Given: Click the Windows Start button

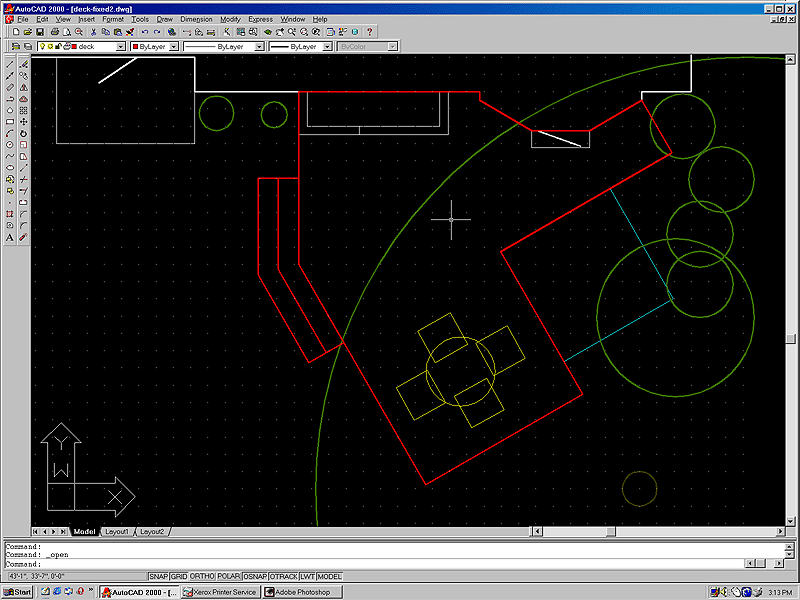Looking at the screenshot, I should tap(18, 592).
